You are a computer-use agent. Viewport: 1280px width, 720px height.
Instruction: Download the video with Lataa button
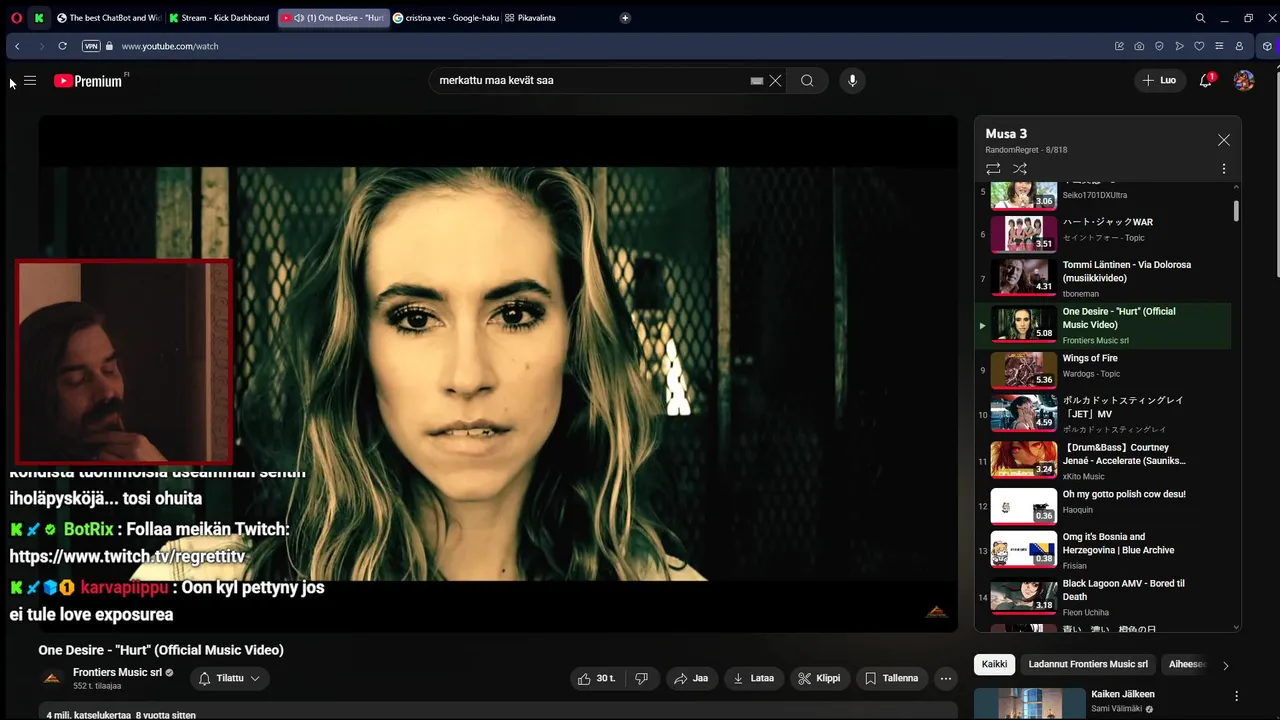[x=753, y=678]
